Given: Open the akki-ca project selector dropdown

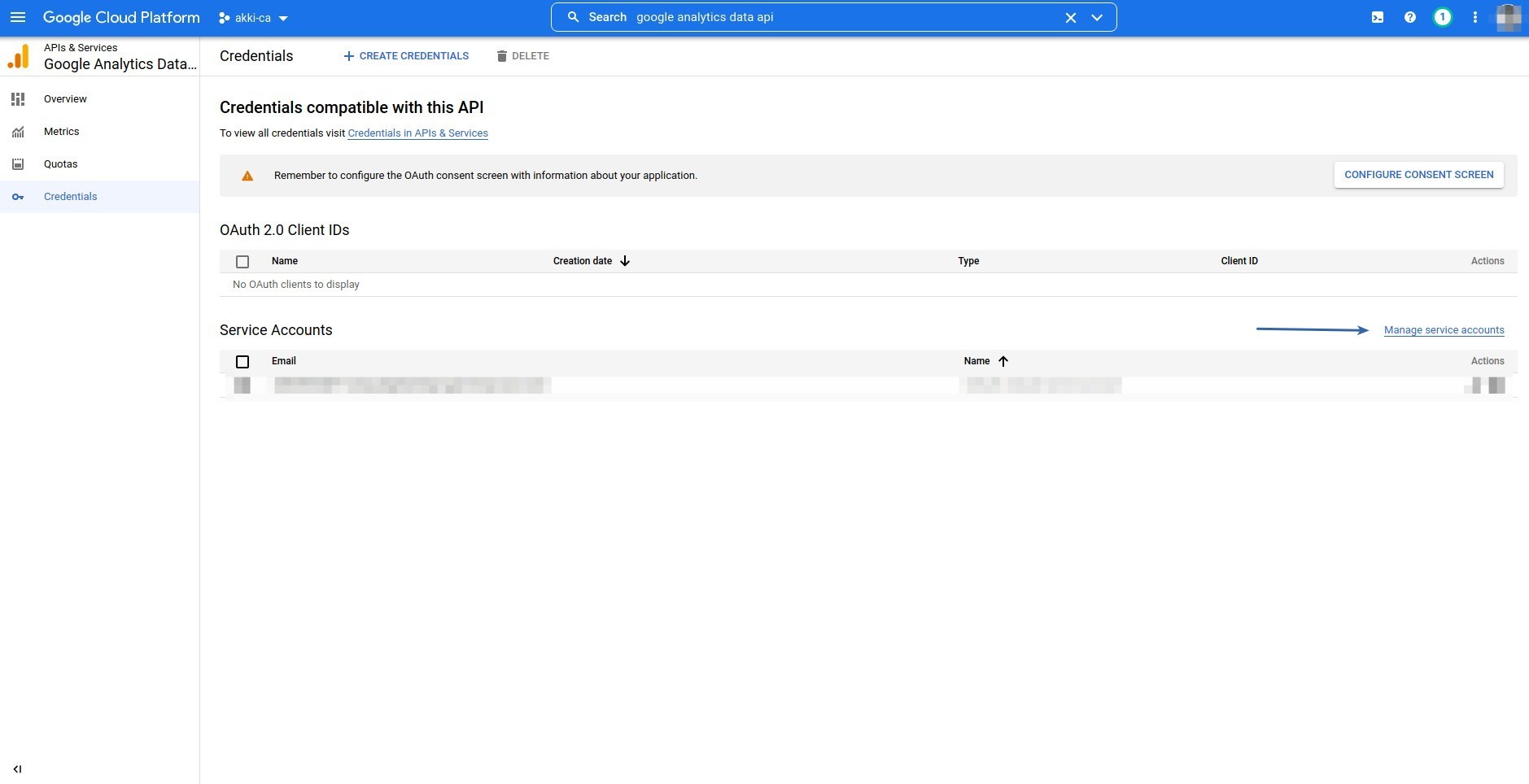Looking at the screenshot, I should click(253, 18).
